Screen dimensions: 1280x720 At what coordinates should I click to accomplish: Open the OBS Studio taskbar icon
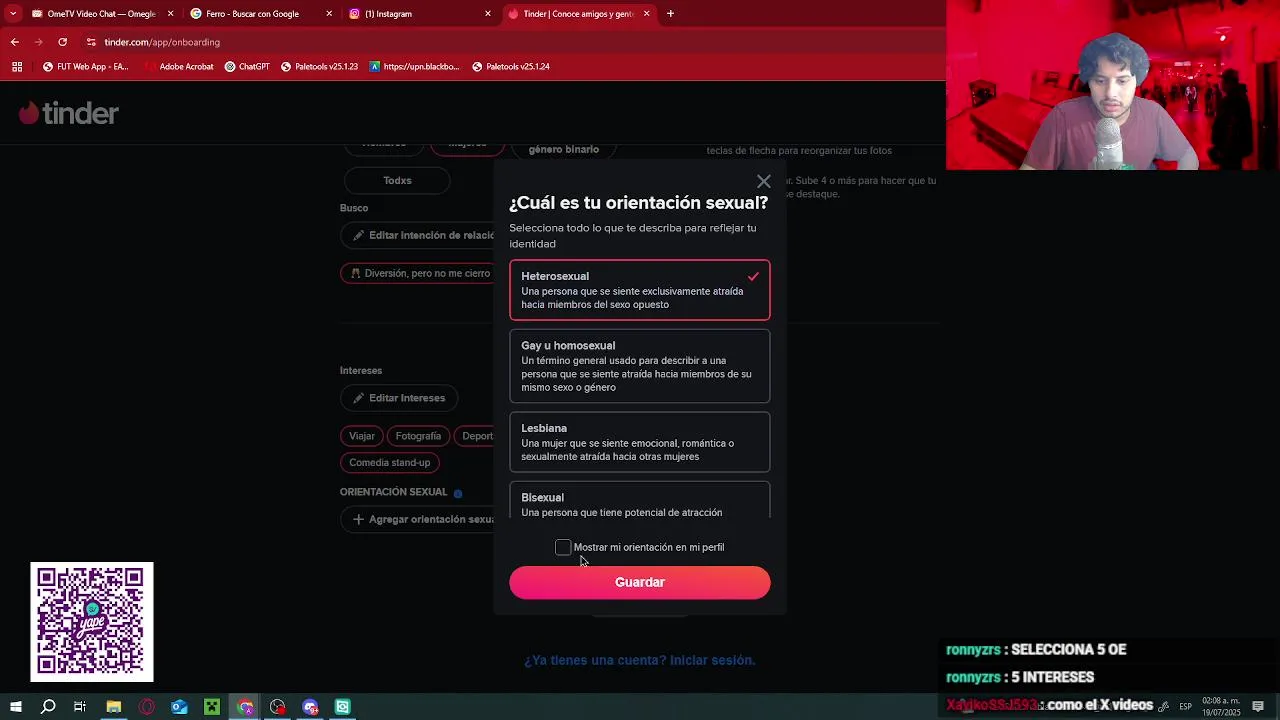coord(278,707)
